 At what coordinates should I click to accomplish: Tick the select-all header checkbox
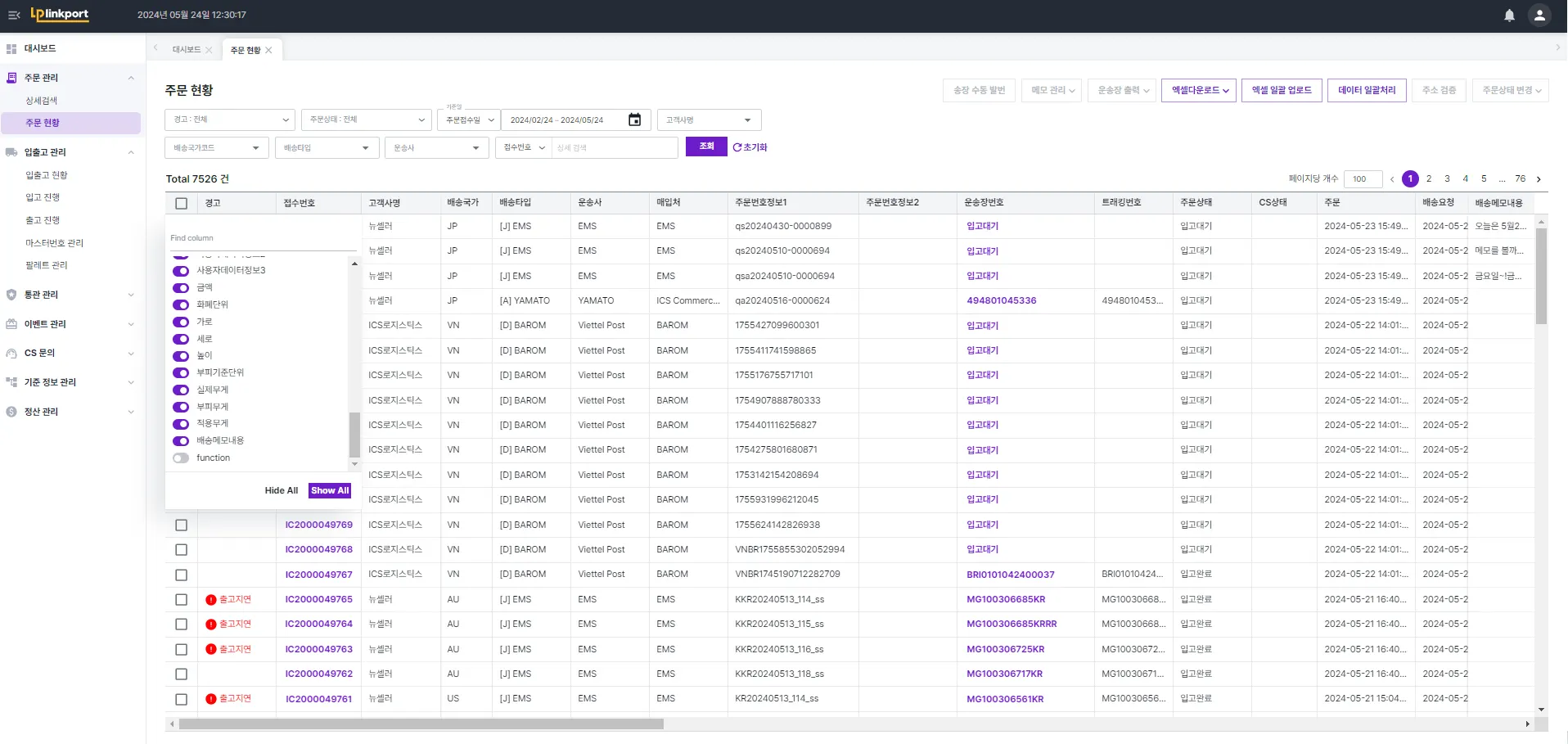[182, 203]
